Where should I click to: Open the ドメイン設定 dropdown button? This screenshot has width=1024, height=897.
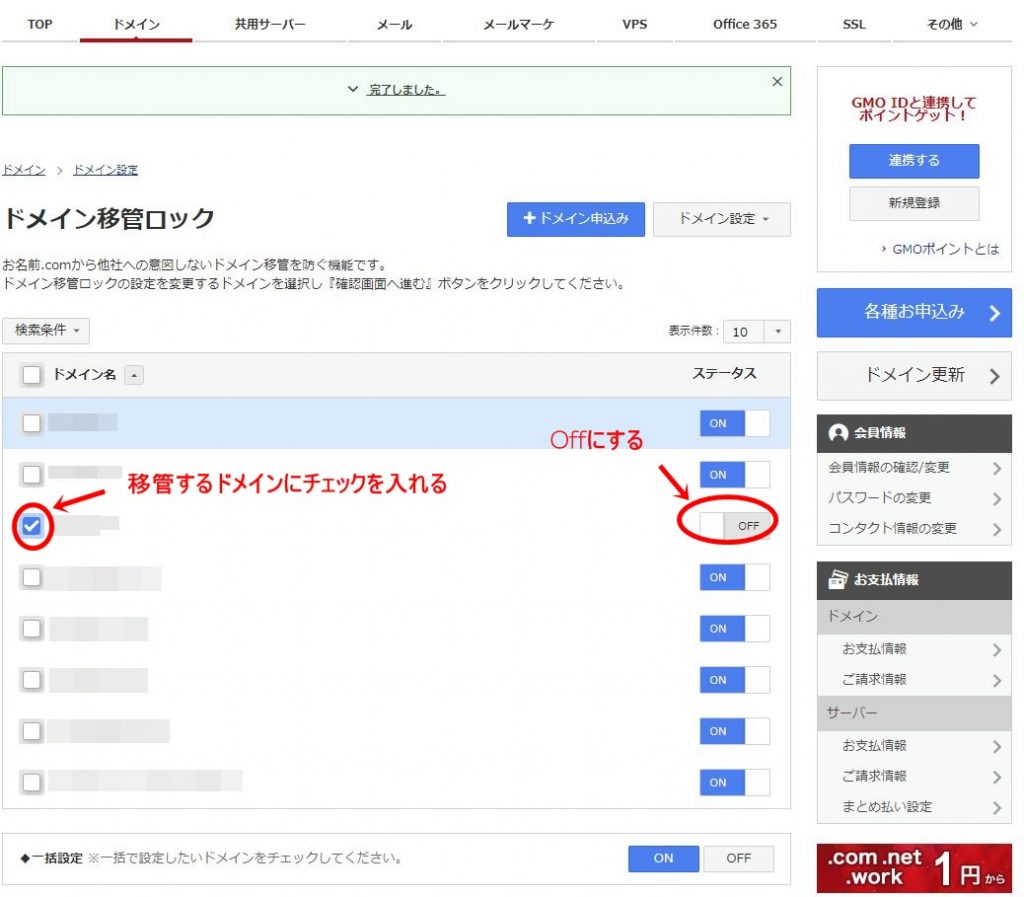(721, 219)
